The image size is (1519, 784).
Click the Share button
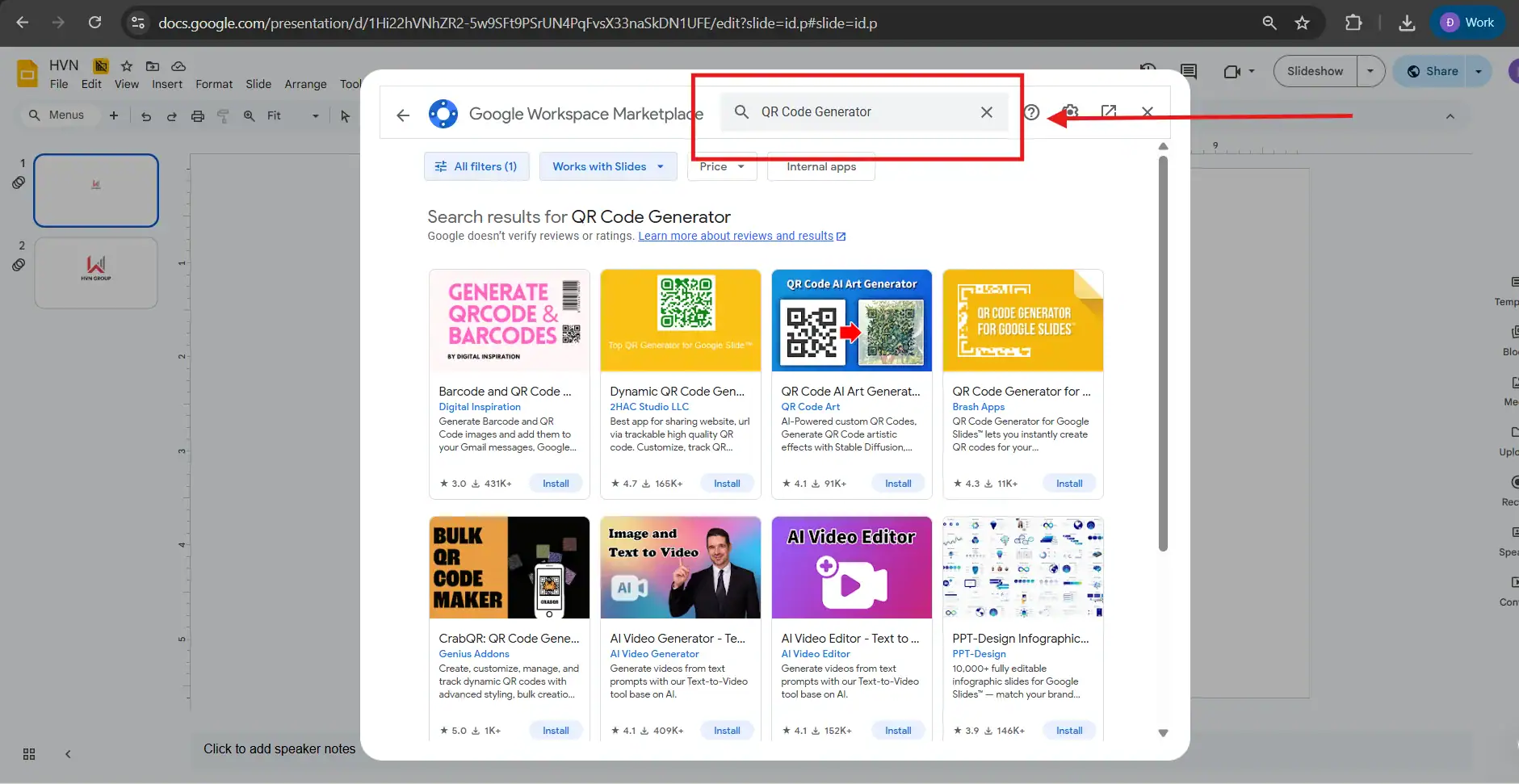coord(1431,71)
